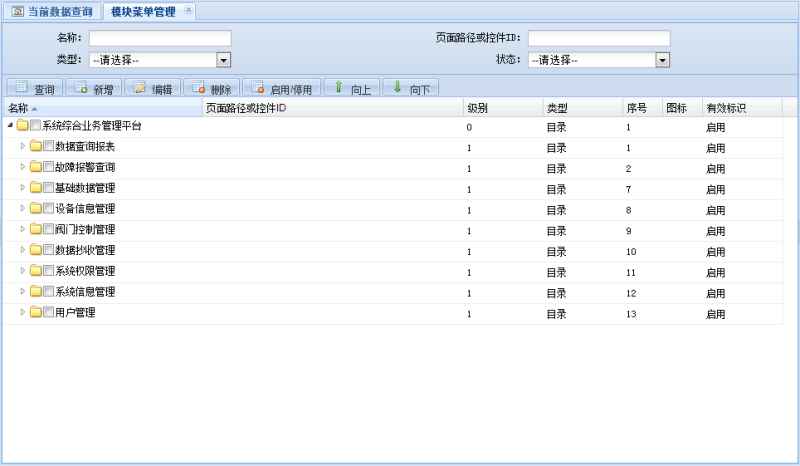
Task: Collapse the 系统综合业务管理平台 root node
Action: [10, 125]
